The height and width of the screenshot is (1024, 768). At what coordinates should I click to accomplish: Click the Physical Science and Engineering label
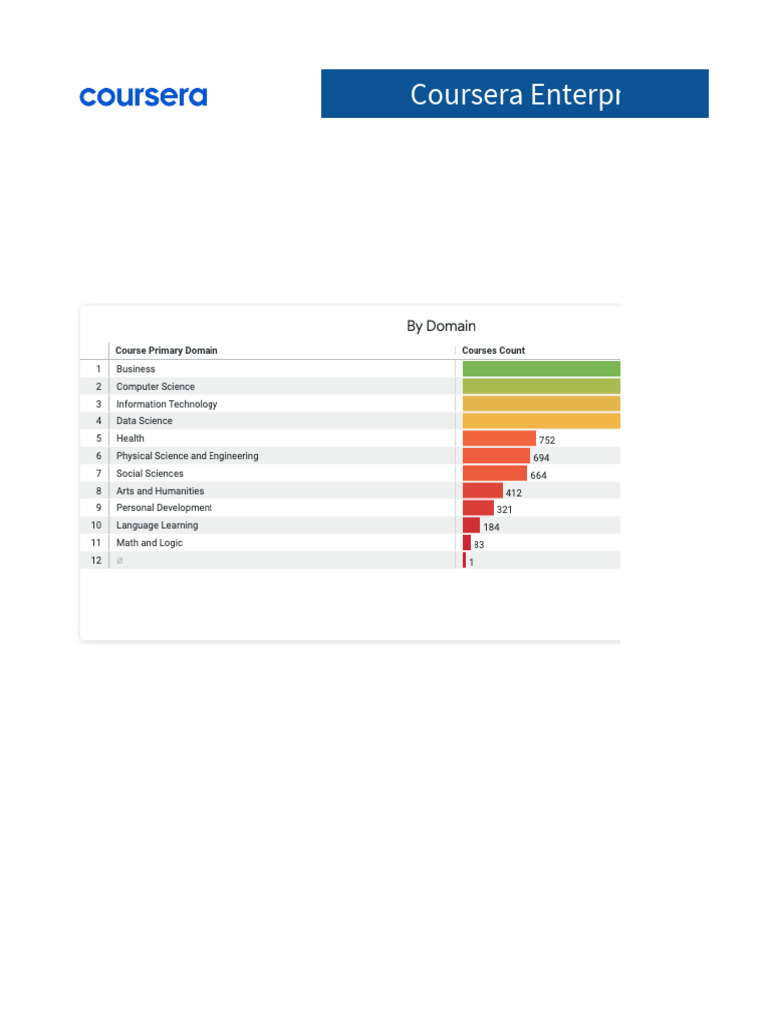tap(187, 456)
